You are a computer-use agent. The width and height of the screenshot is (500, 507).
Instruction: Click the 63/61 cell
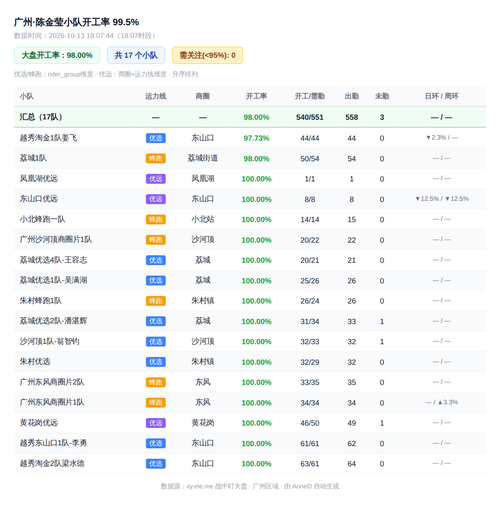310,464
